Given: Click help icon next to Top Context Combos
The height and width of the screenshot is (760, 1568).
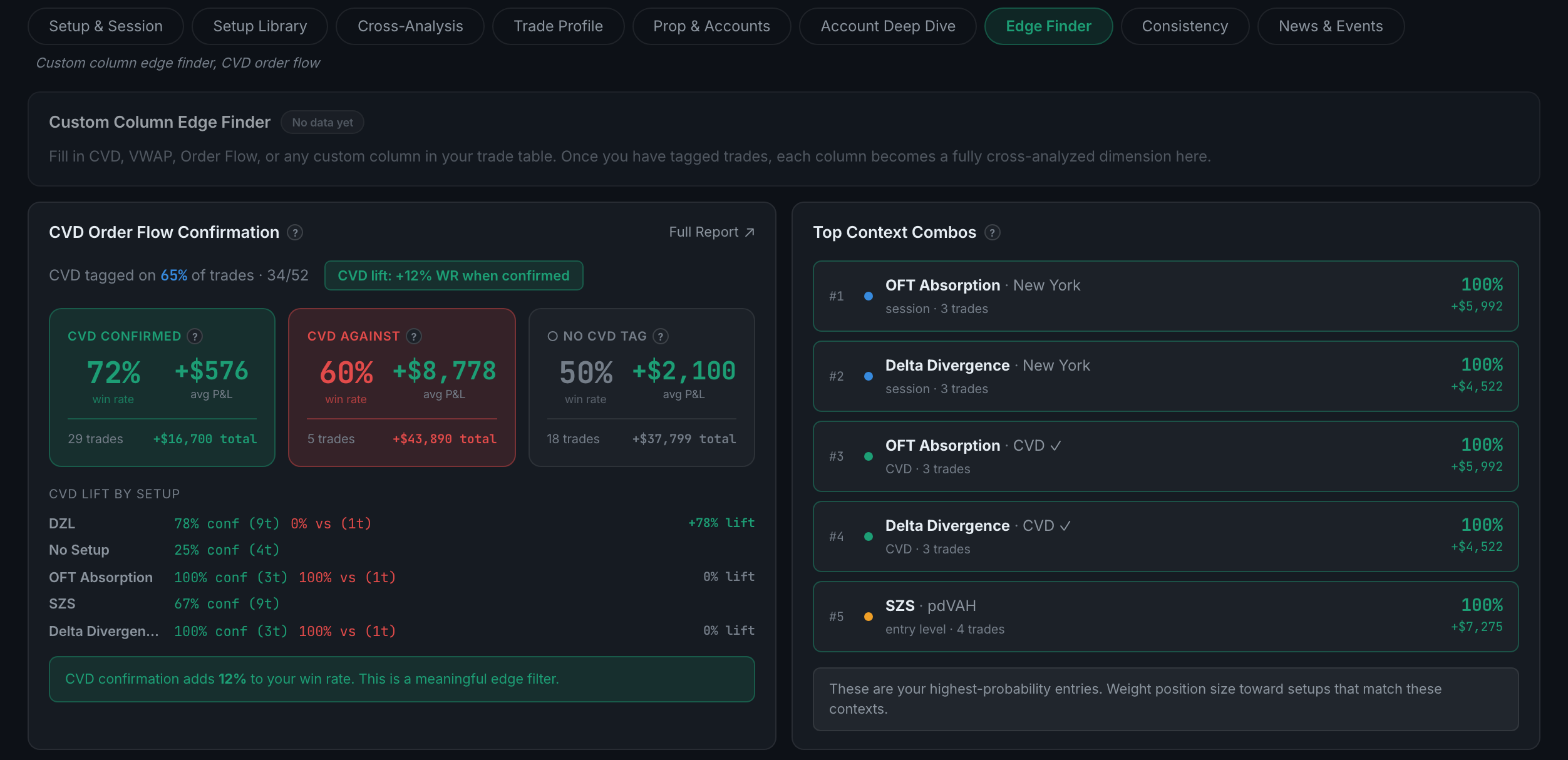Looking at the screenshot, I should pos(993,232).
